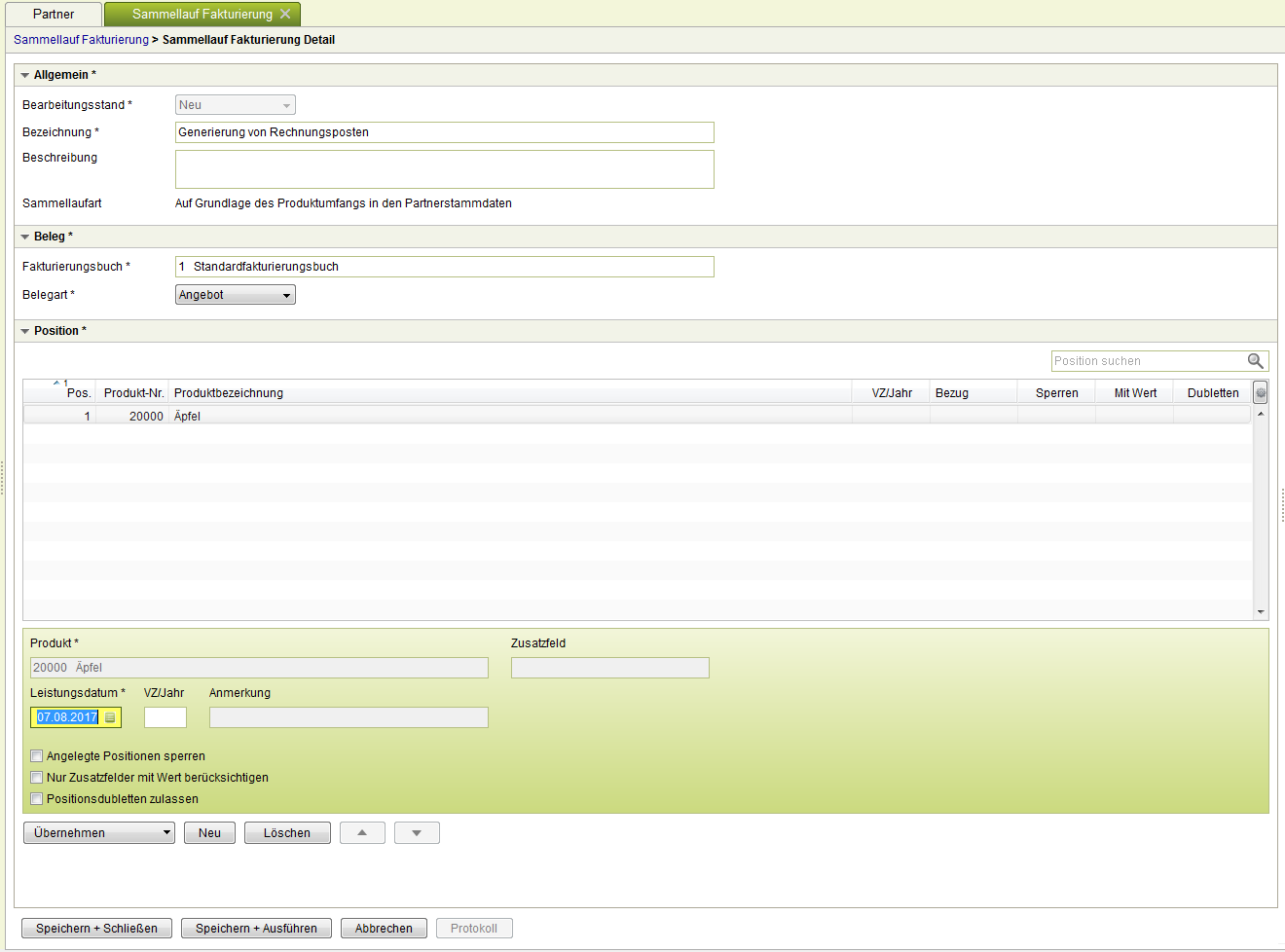This screenshot has height=952, width=1285.
Task: Click the VZ/Jahr input field
Action: (x=165, y=717)
